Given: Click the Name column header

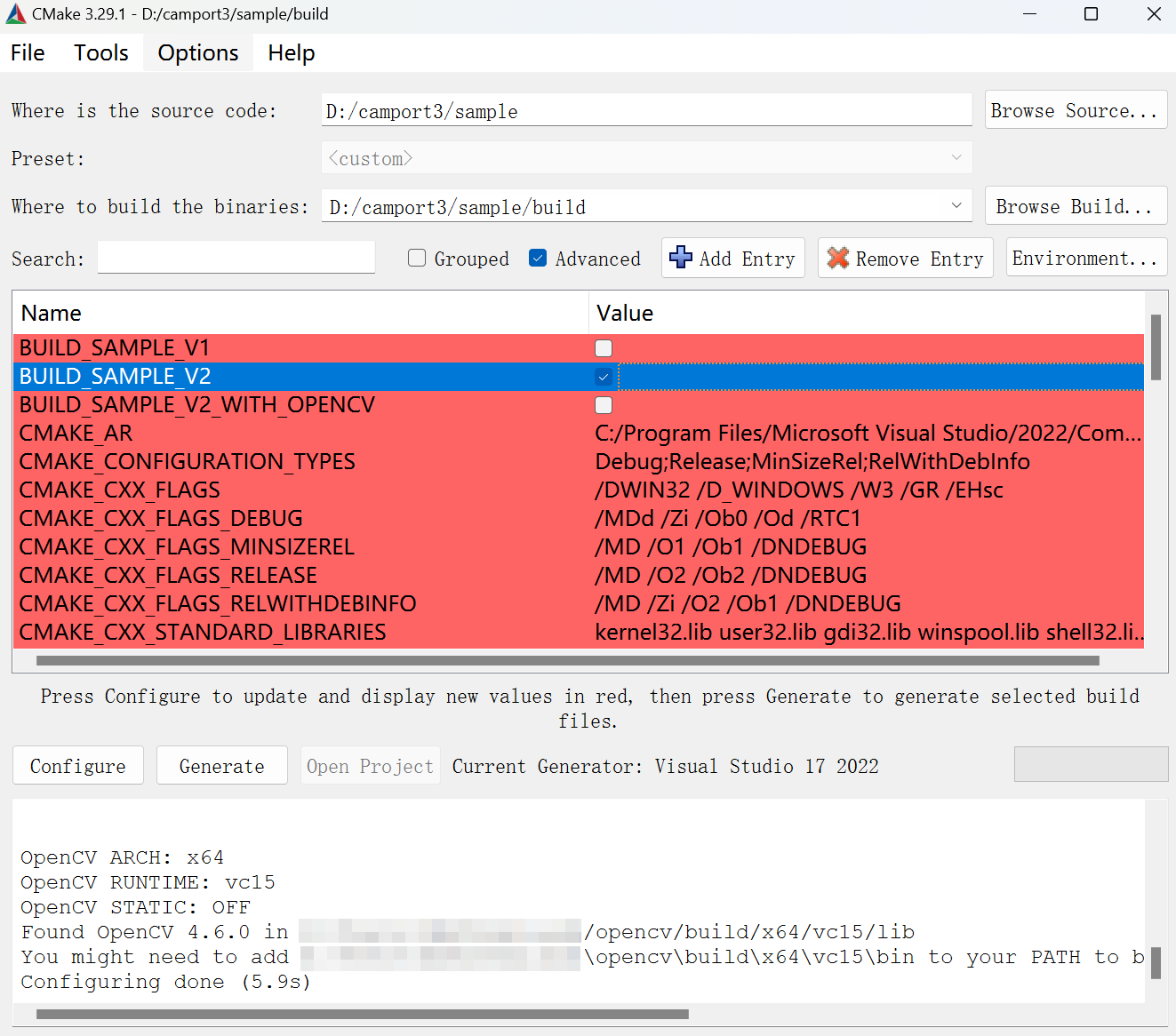Looking at the screenshot, I should (300, 313).
